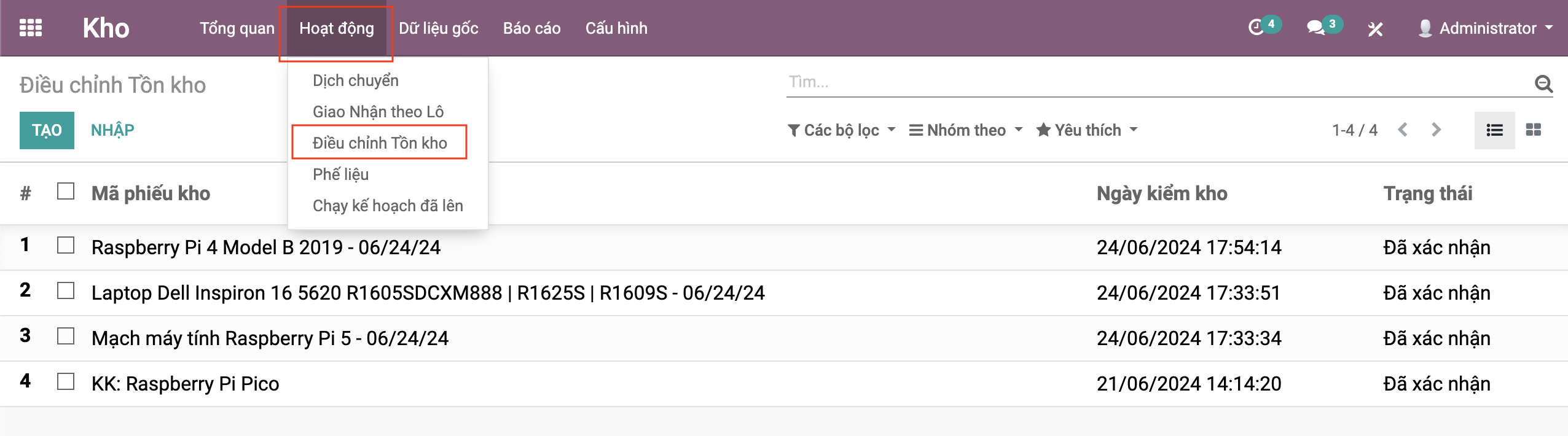This screenshot has width=1568, height=436.
Task: Click the TẠO button
Action: tap(47, 130)
